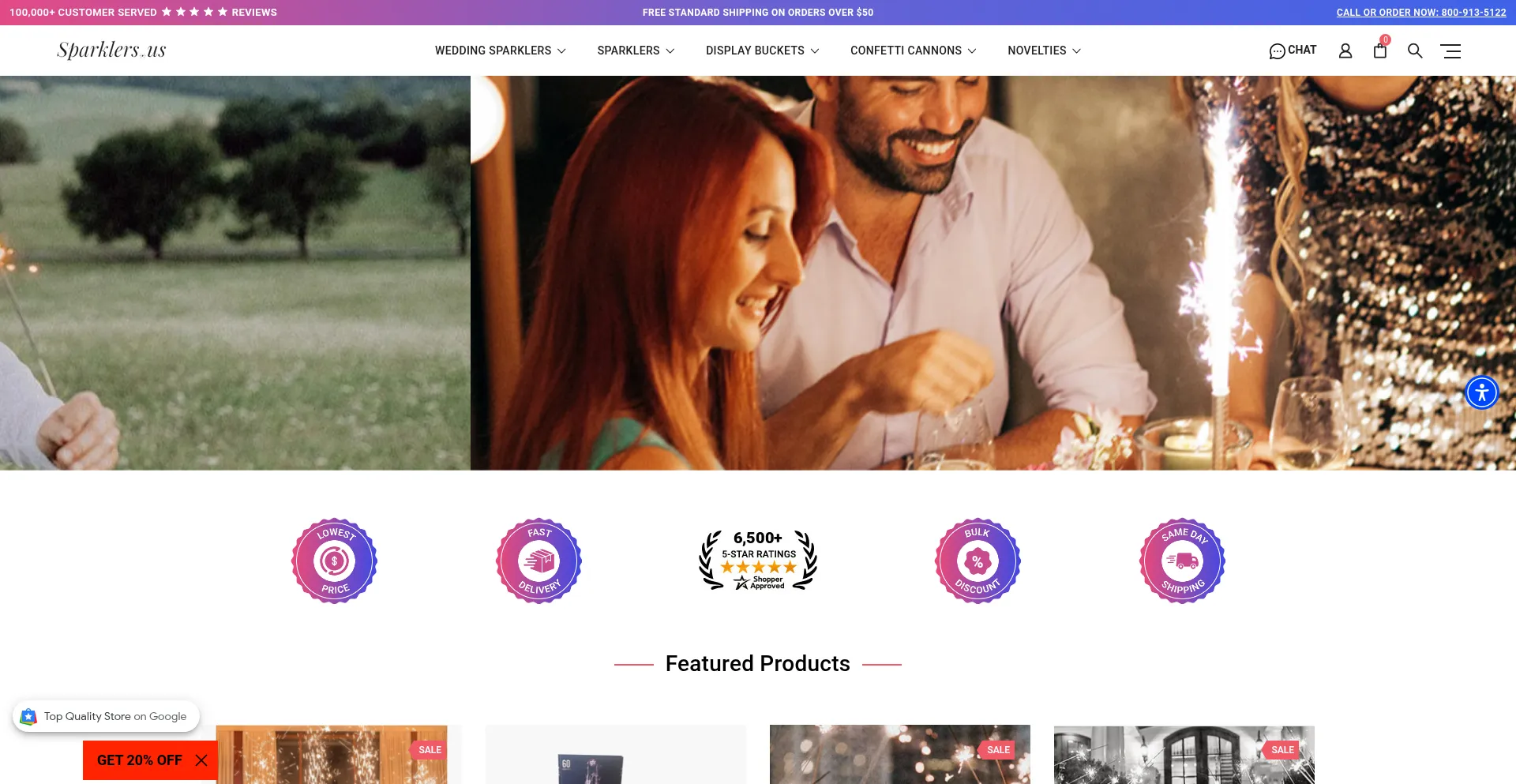Click the Sparklers.us logo
Screen dimensions: 1516x784
[111, 51]
